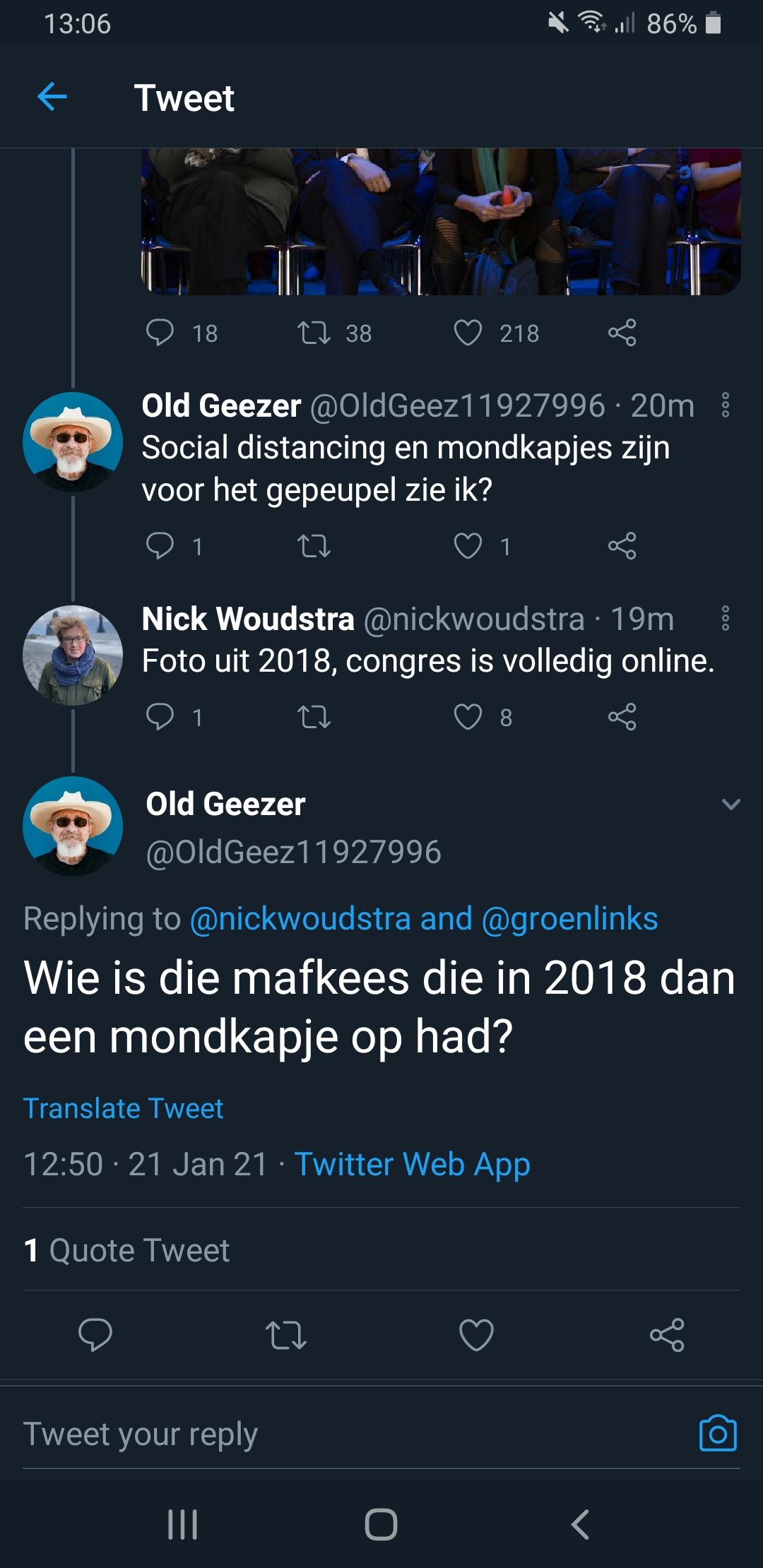Open the group photo image at top

coord(441,221)
